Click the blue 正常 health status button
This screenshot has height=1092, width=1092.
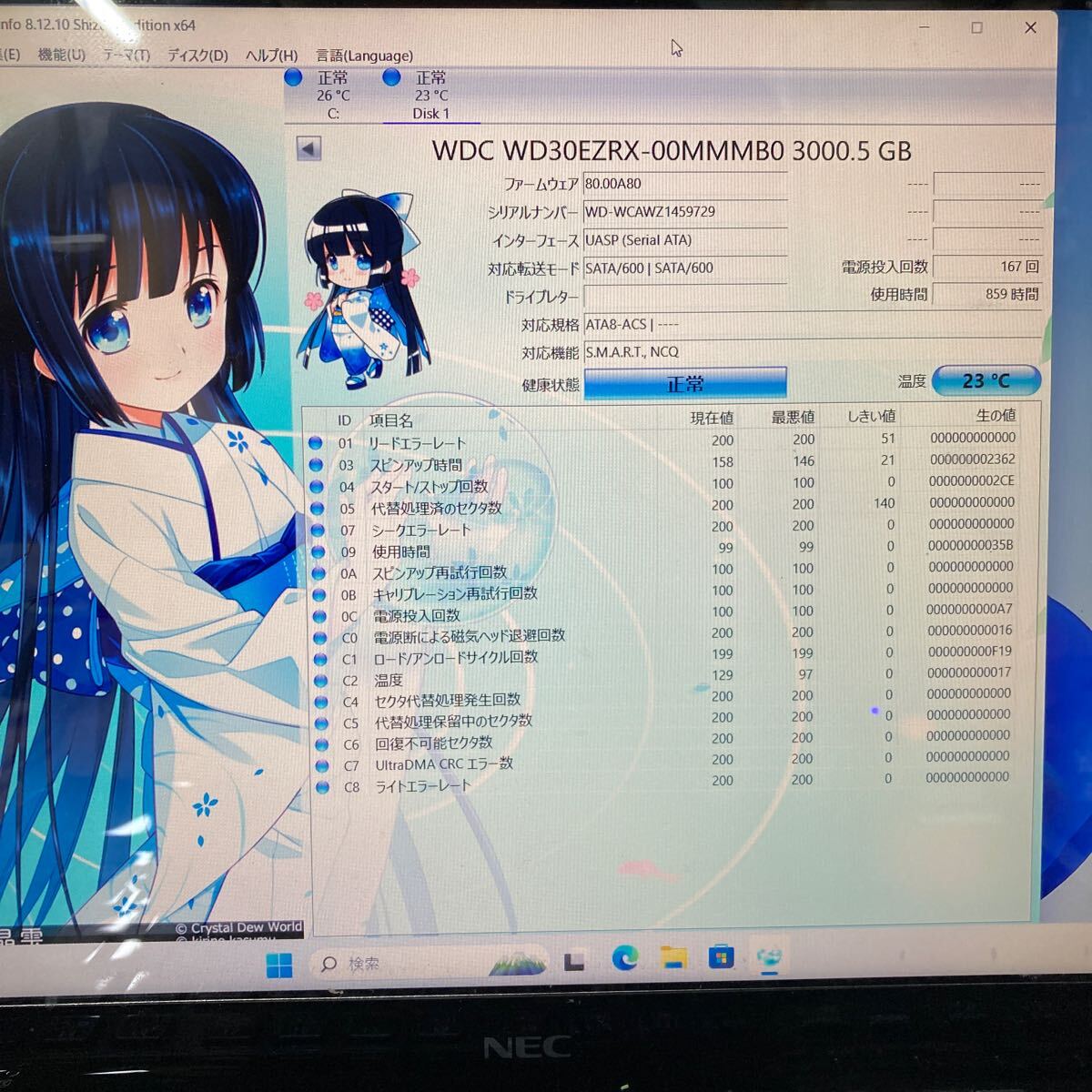[685, 384]
